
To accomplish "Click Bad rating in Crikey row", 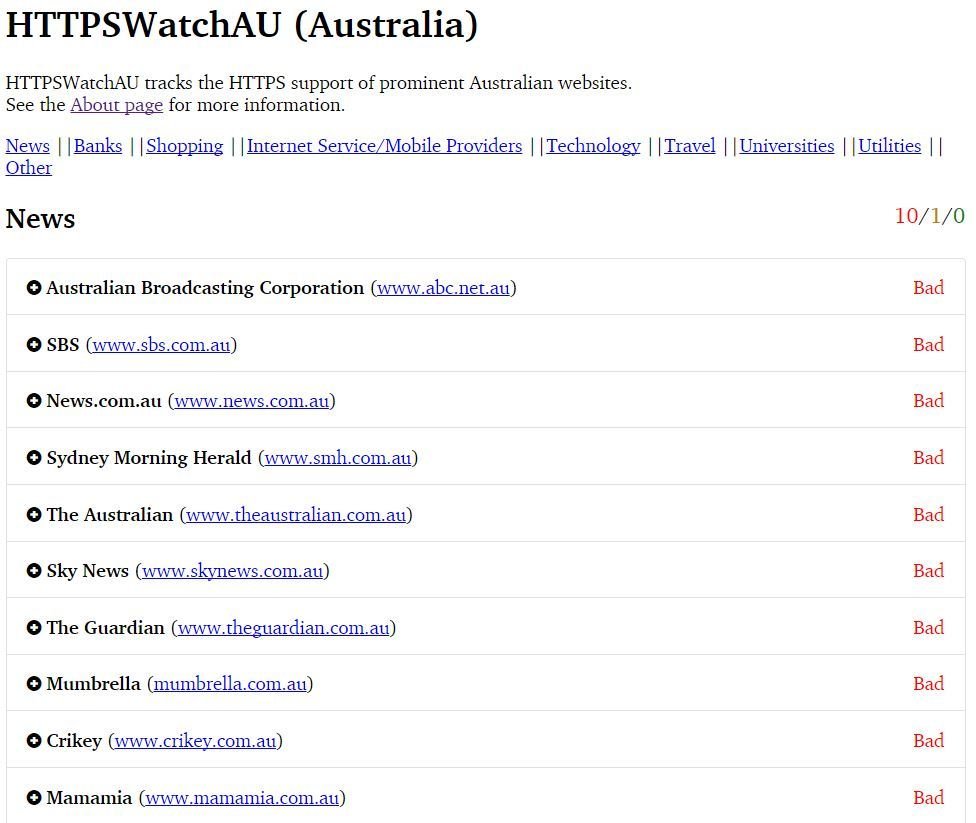I will 929,741.
